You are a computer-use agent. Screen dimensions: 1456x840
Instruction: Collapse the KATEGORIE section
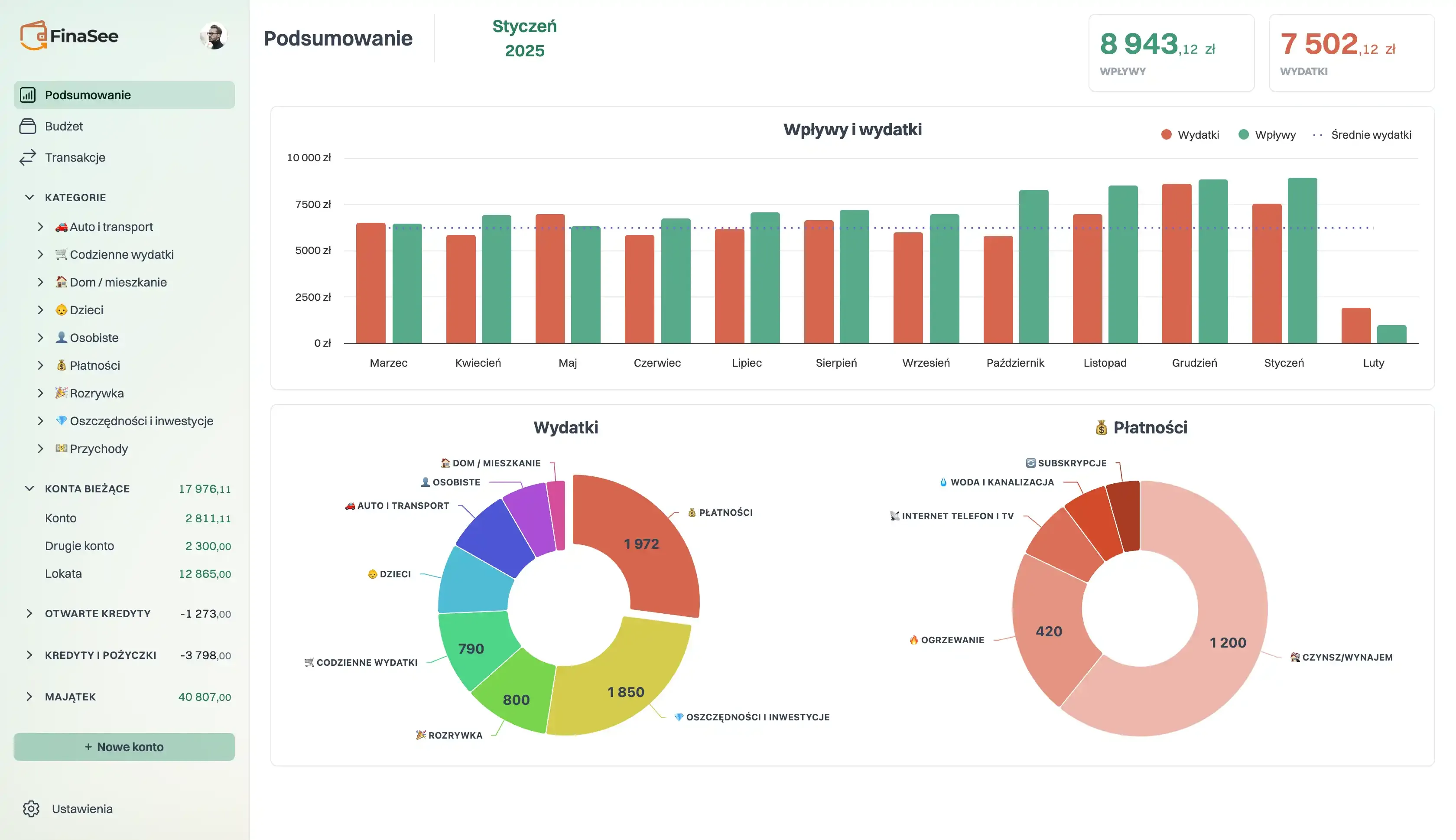pos(30,197)
